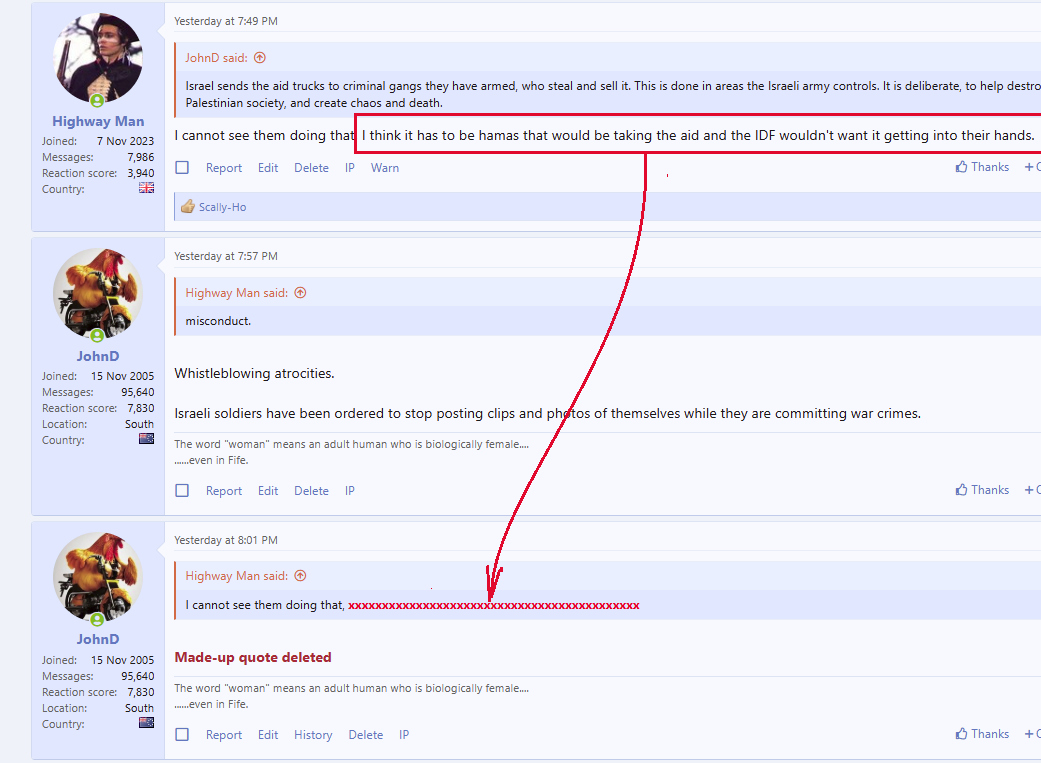The image size is (1041, 763).
Task: Check the box on JohnD's 8:01 PM post
Action: (182, 735)
